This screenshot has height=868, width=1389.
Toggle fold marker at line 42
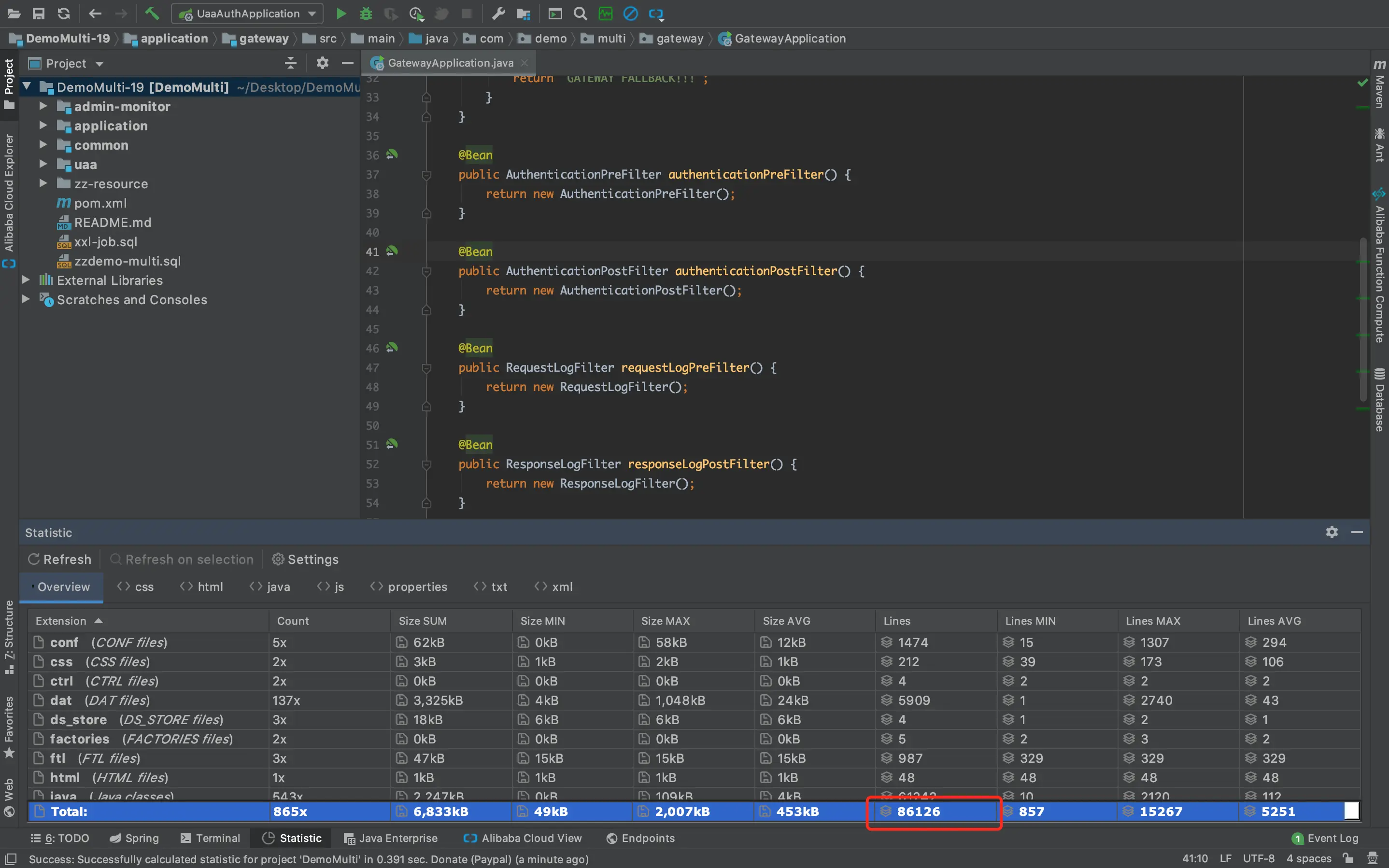click(426, 271)
